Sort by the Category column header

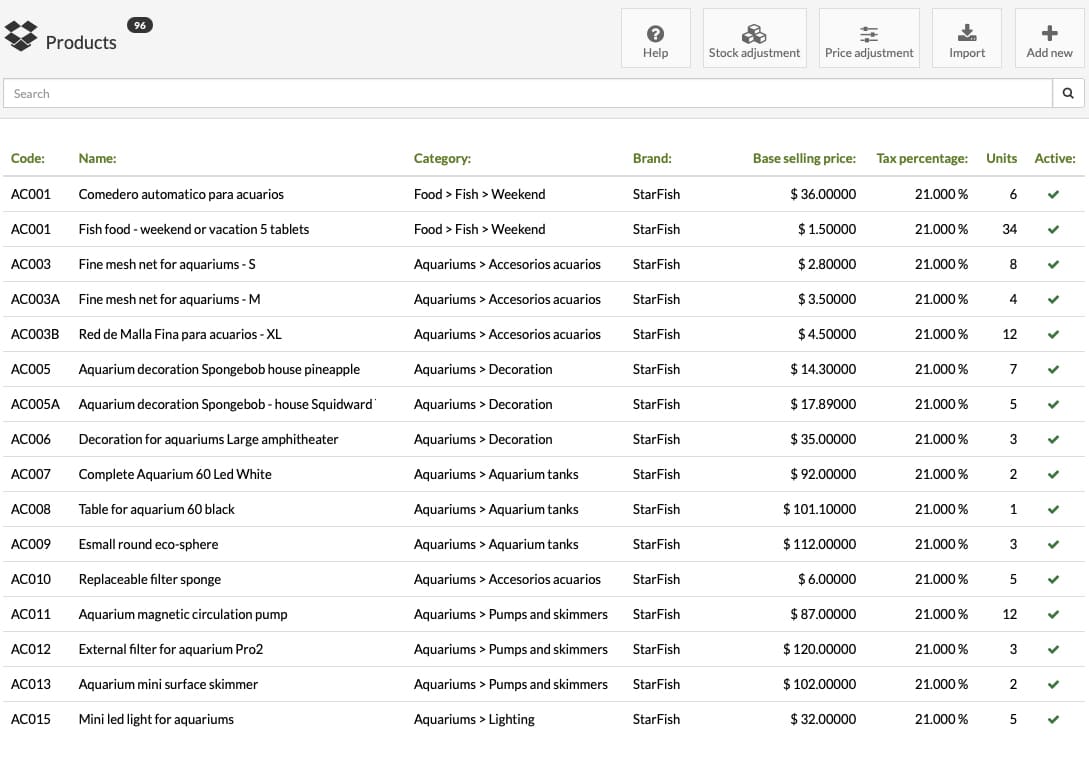442,158
